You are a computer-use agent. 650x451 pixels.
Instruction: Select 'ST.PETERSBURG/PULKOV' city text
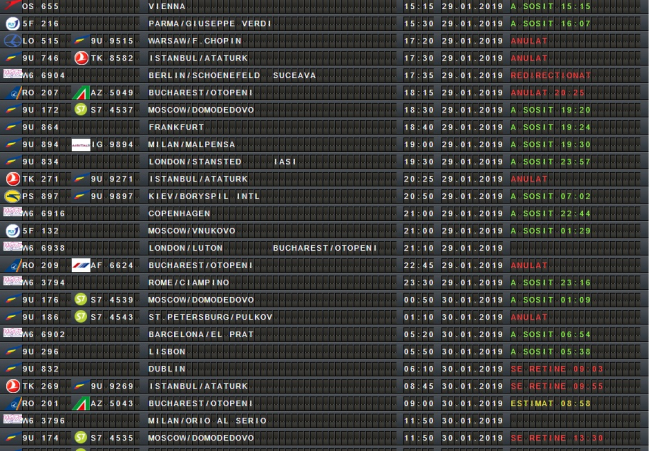(x=211, y=317)
